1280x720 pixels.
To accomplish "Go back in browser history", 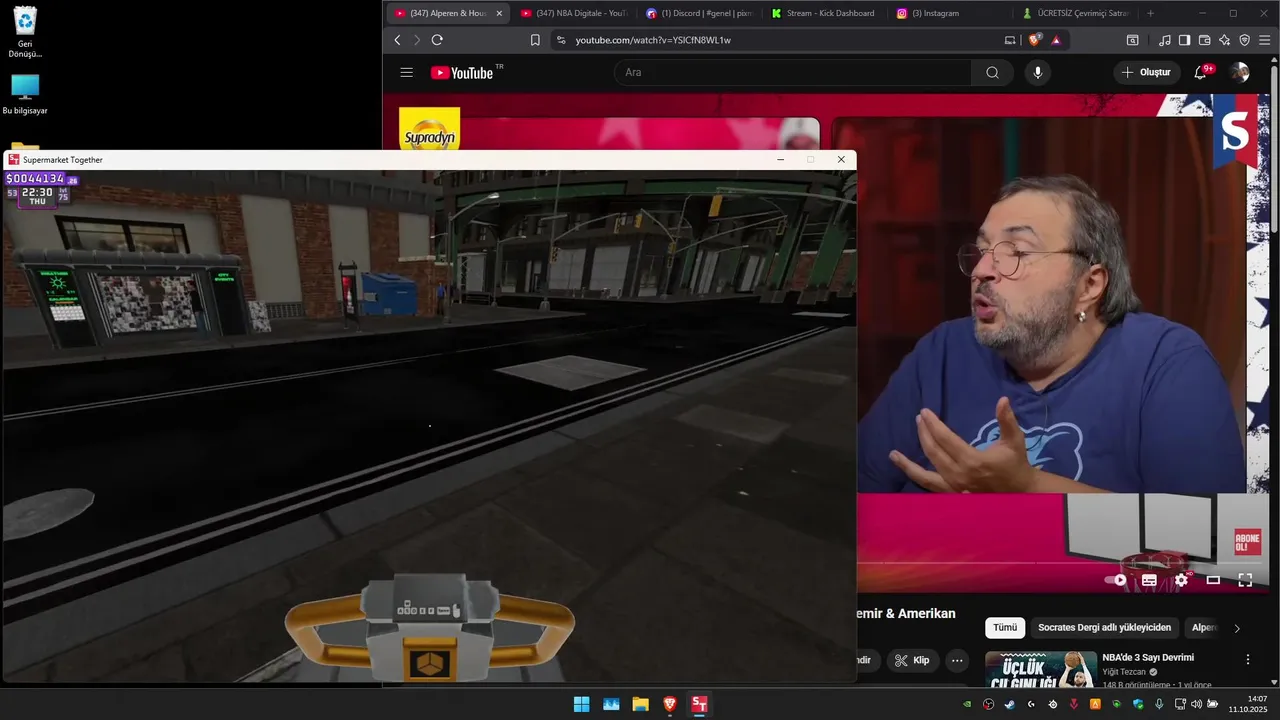I will pyautogui.click(x=397, y=40).
